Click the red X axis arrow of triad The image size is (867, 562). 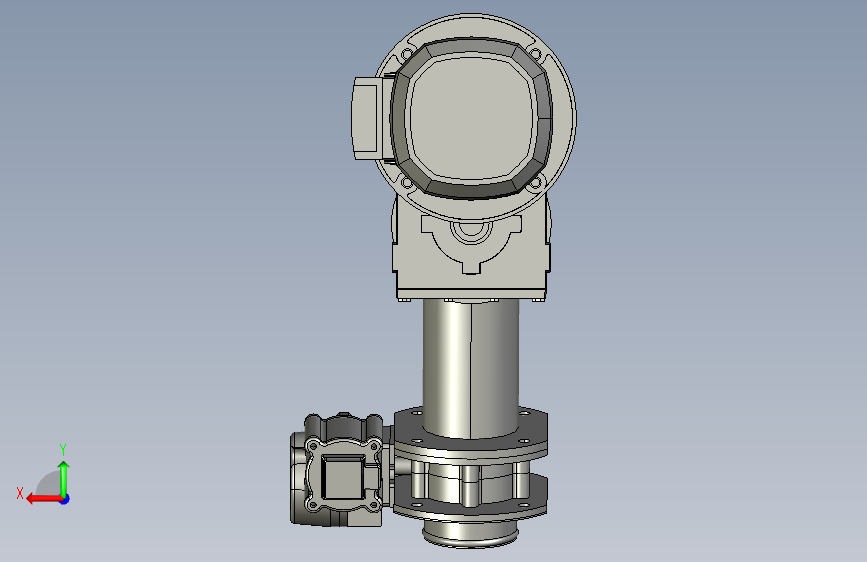(44, 499)
